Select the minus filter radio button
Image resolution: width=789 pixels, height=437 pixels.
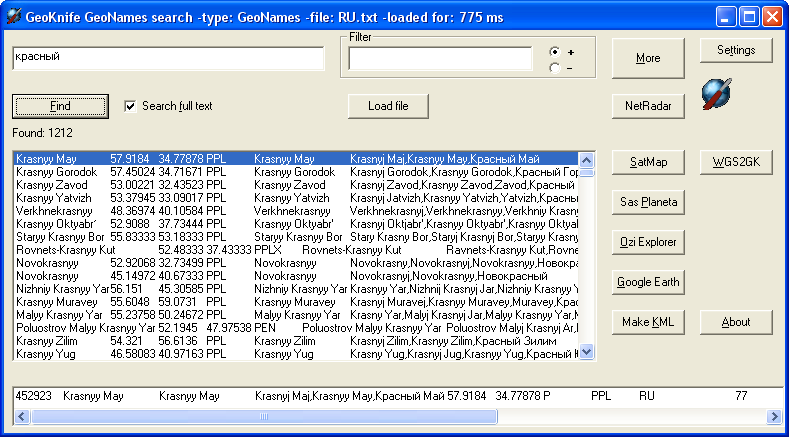(x=555, y=68)
